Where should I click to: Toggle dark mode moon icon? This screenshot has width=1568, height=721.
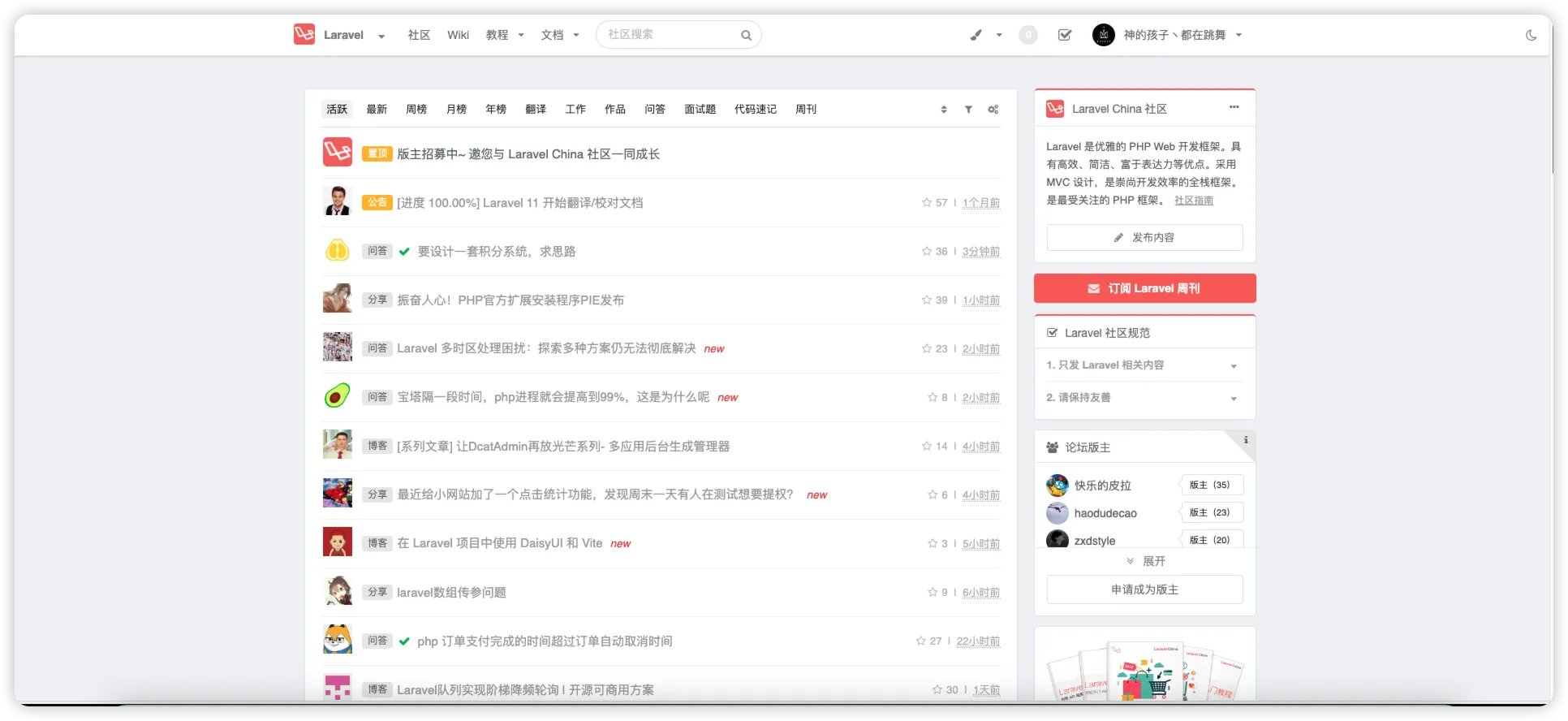[1531, 35]
